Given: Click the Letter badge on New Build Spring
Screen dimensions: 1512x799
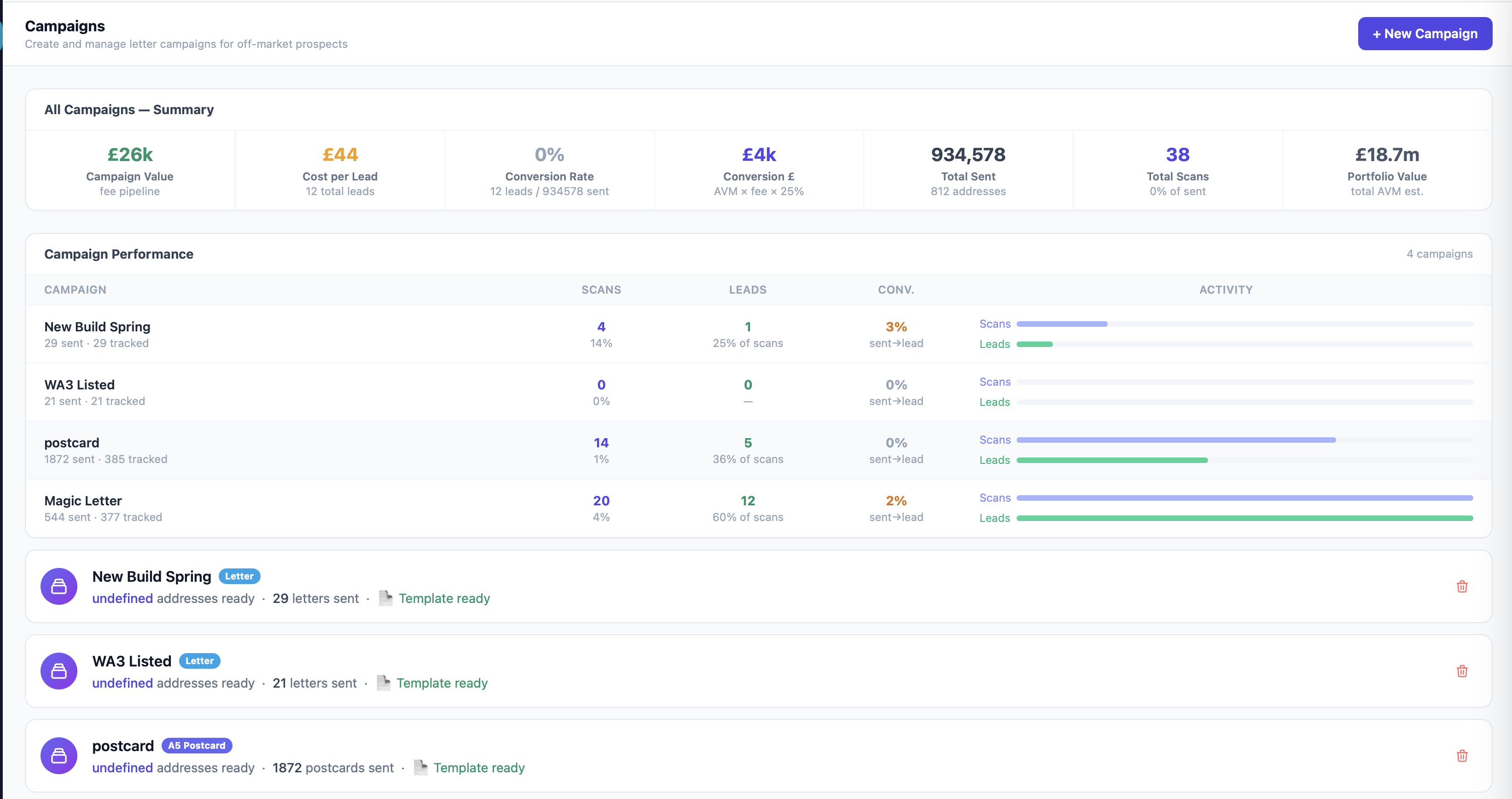Looking at the screenshot, I should point(239,576).
